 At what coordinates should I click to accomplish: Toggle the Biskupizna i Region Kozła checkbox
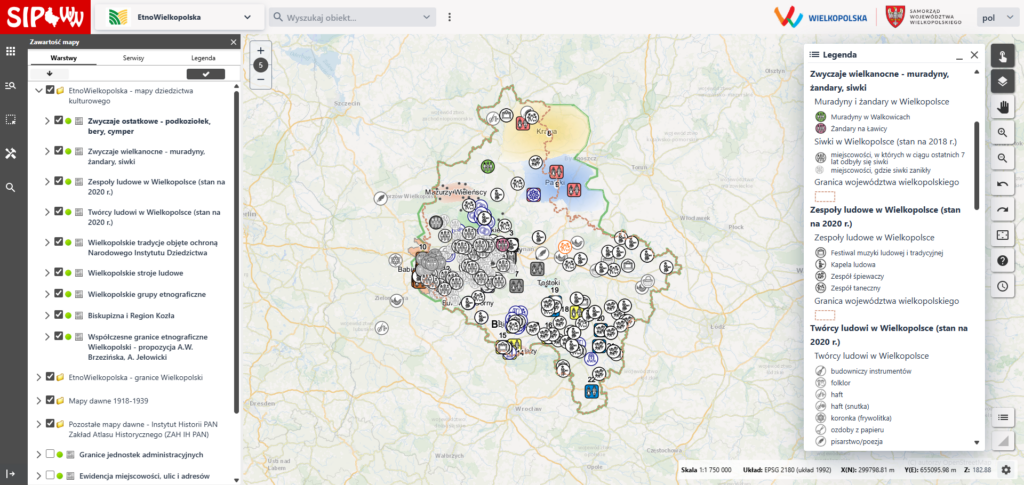click(59, 314)
